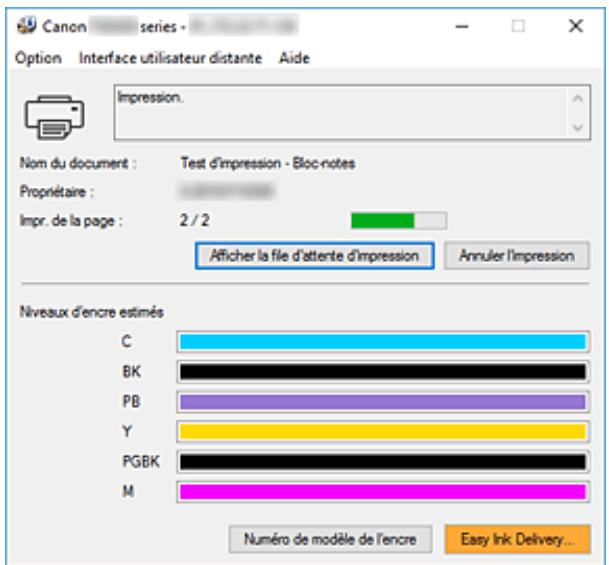609x565 pixels.
Task: Click the cyan C ink level bar
Action: (x=383, y=342)
